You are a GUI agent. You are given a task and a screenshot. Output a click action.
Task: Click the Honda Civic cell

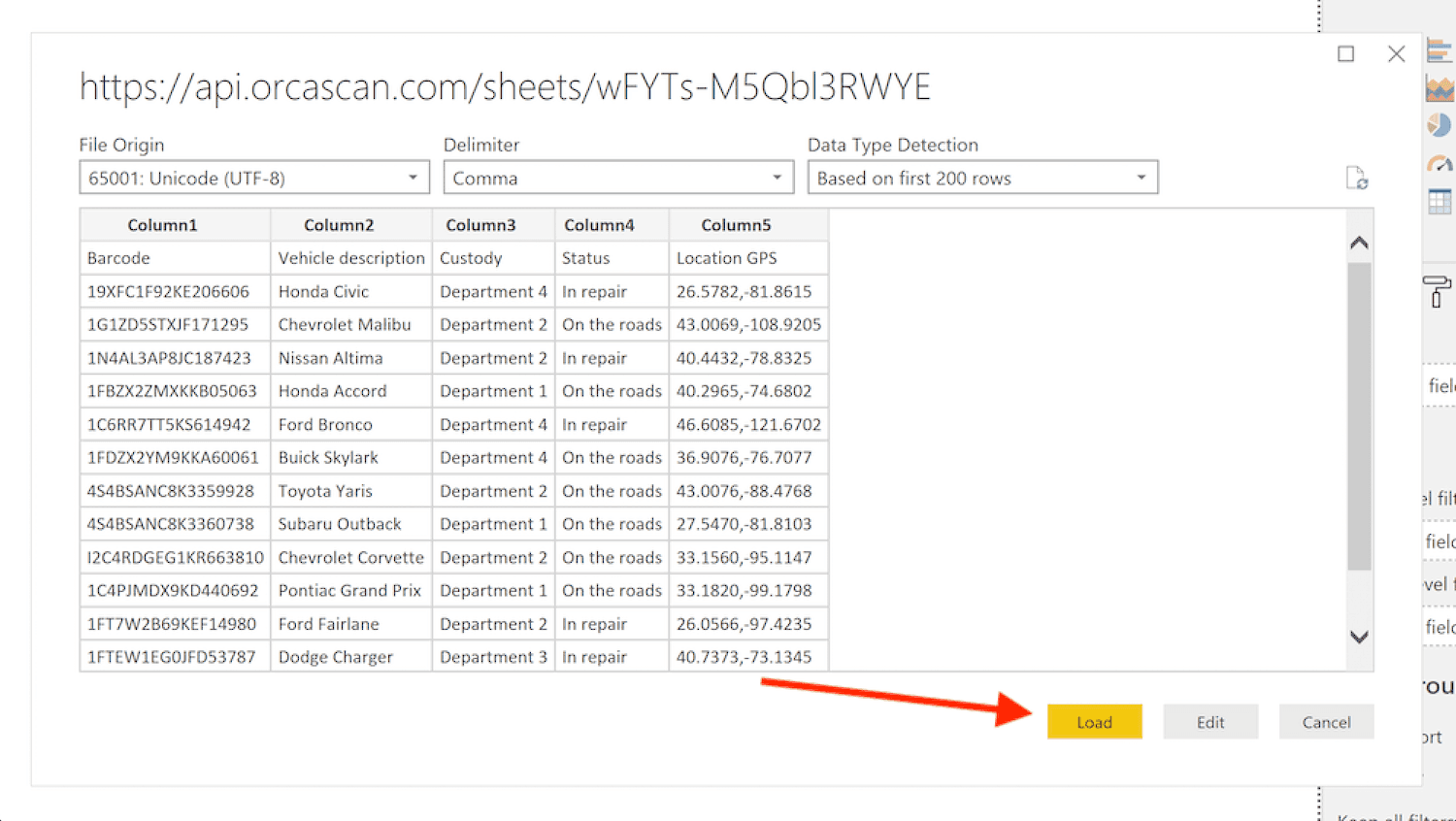tap(323, 291)
